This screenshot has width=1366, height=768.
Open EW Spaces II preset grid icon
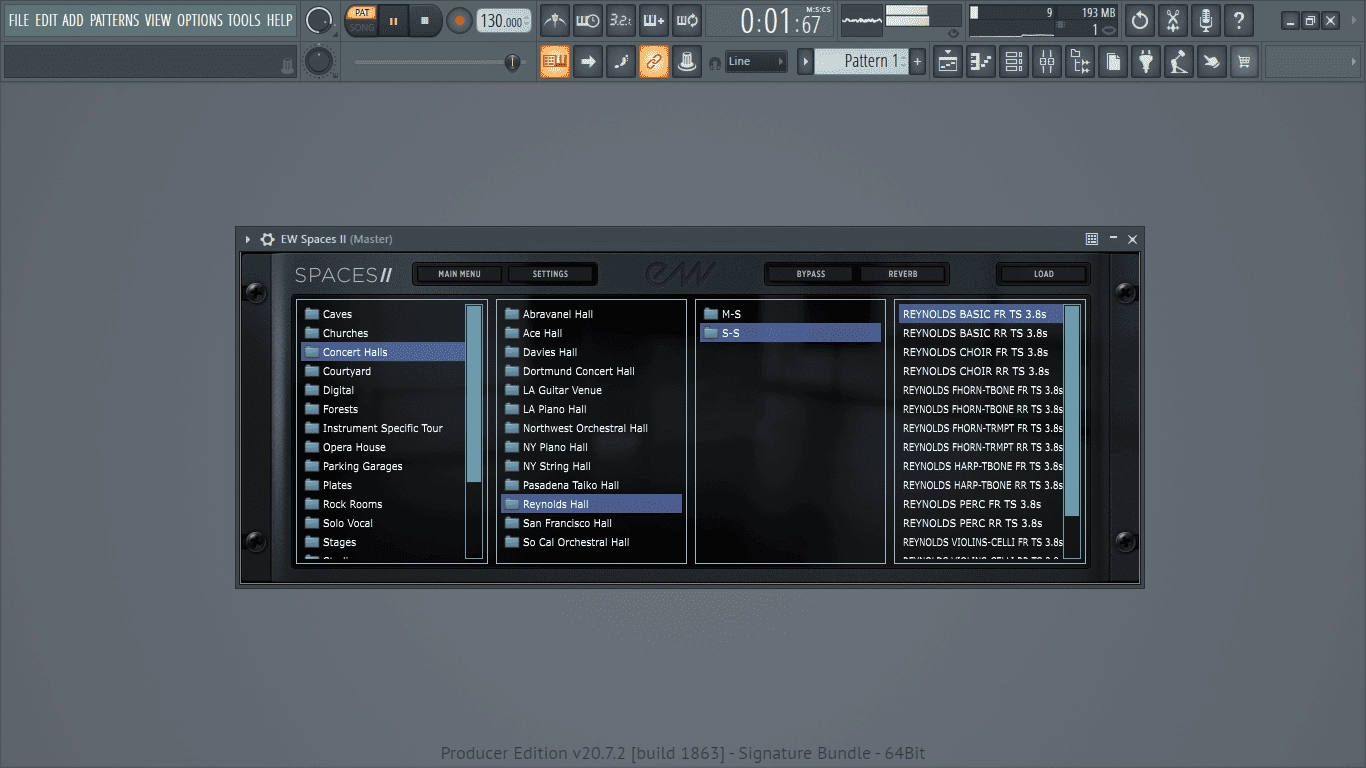click(x=1092, y=239)
